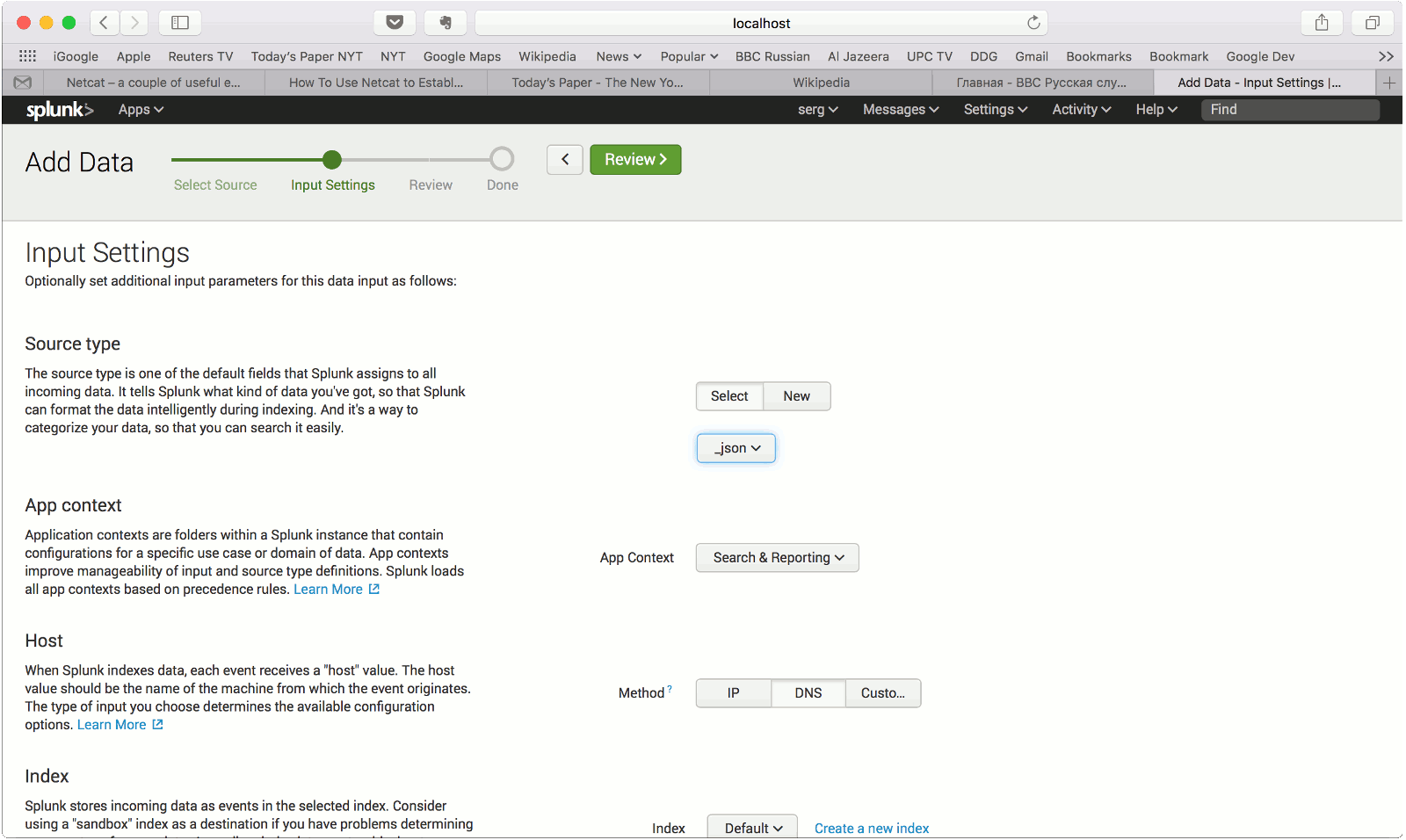
Task: Open the Apple bookmark
Action: [134, 56]
